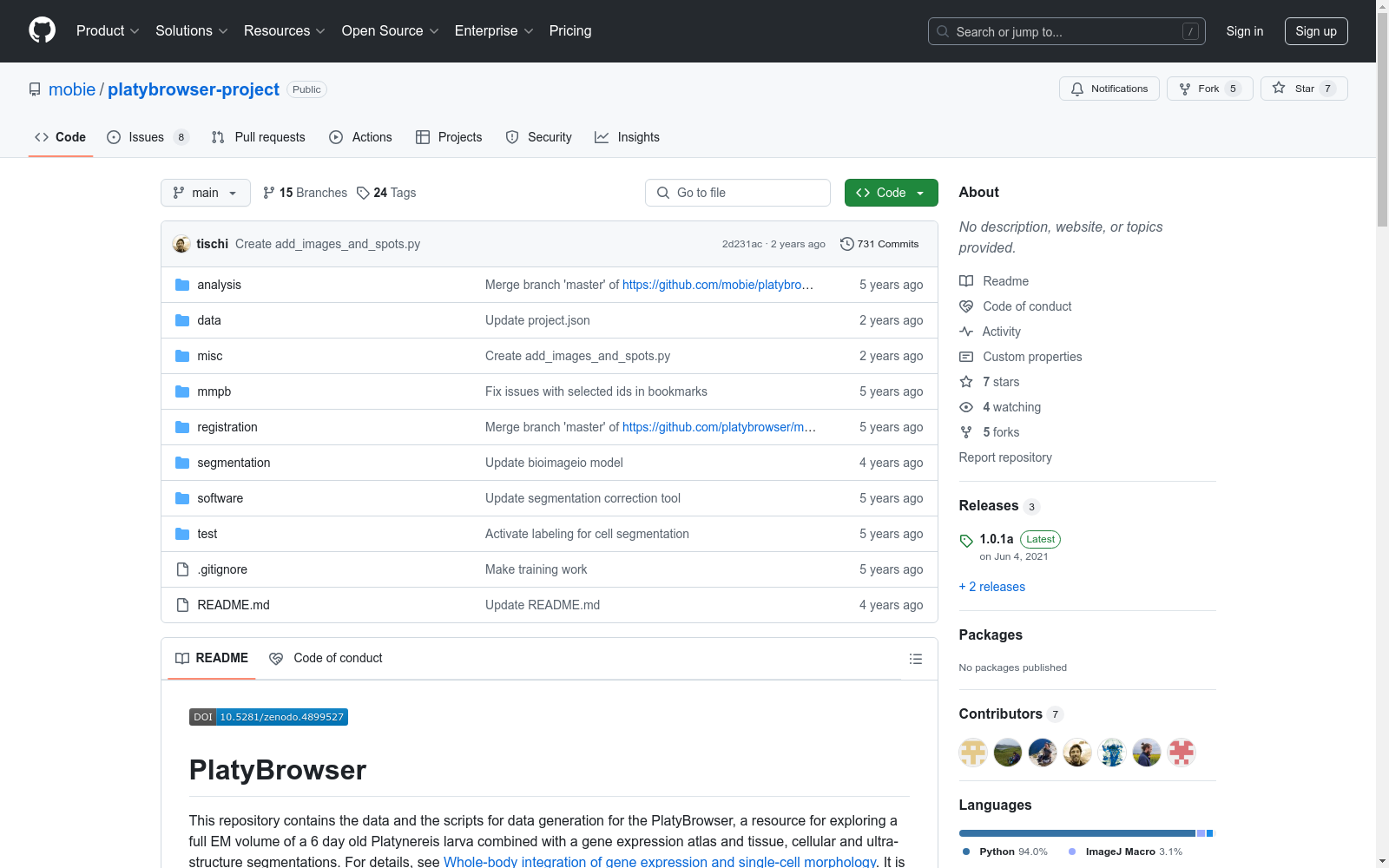This screenshot has height=868, width=1389.
Task: Expand the Solutions menu
Action: point(192,31)
